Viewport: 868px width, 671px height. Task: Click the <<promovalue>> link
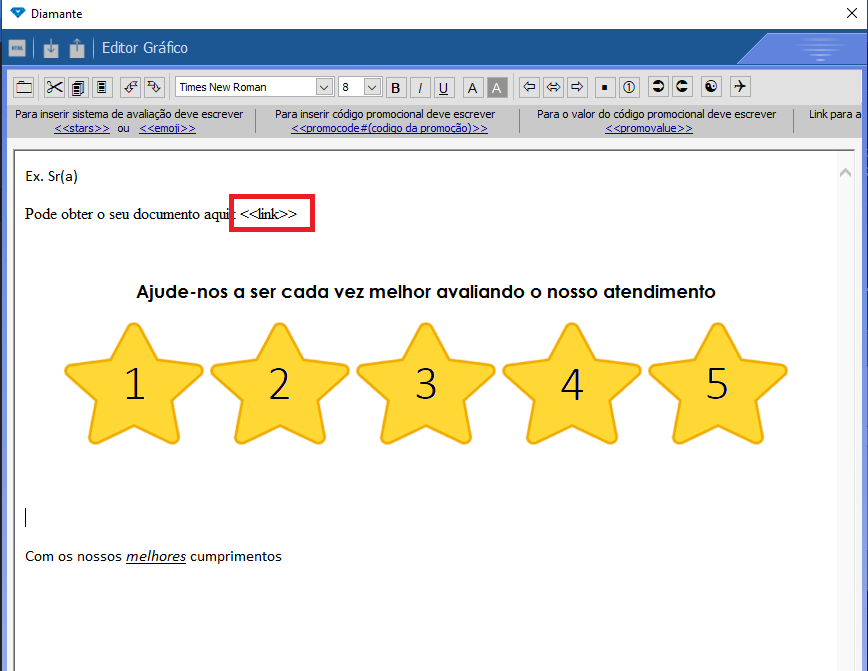point(648,129)
